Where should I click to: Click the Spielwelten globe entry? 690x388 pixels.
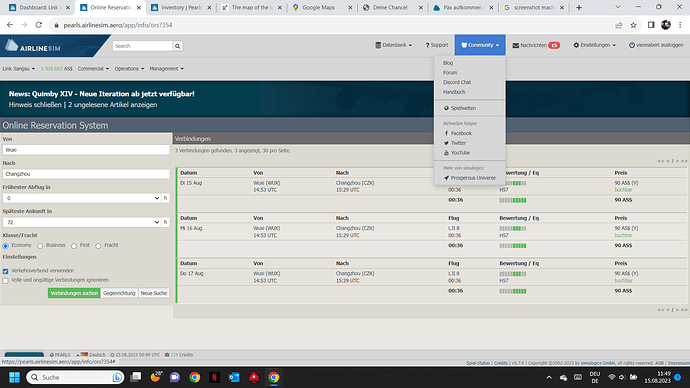point(460,108)
